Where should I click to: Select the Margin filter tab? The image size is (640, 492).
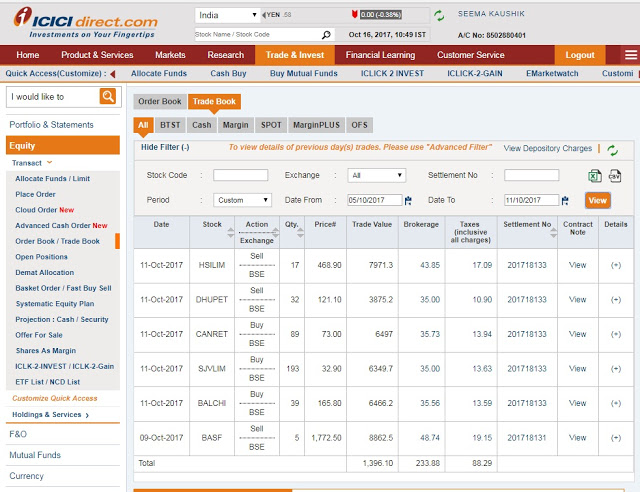(x=236, y=125)
